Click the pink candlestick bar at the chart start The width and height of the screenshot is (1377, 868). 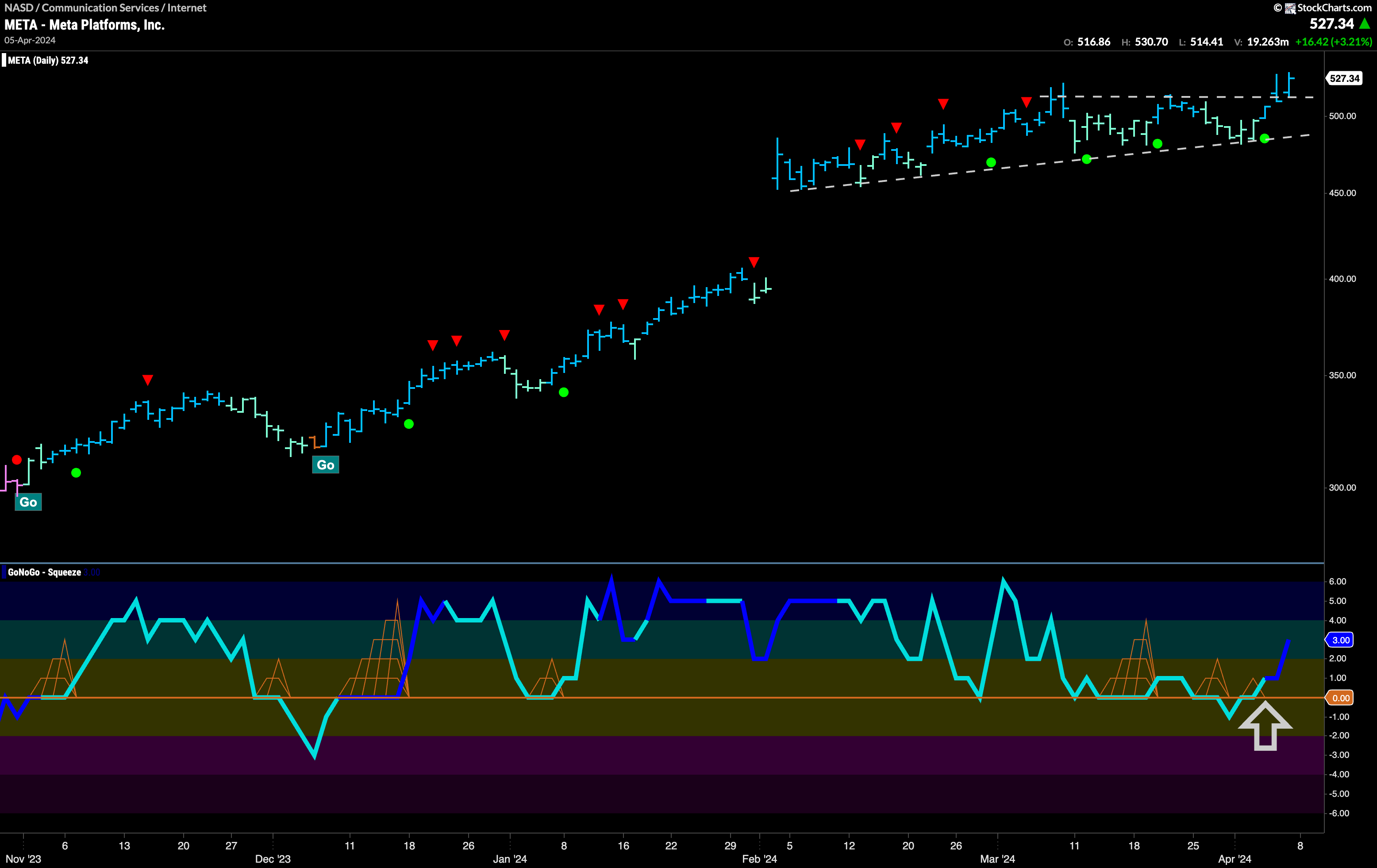(x=6, y=479)
